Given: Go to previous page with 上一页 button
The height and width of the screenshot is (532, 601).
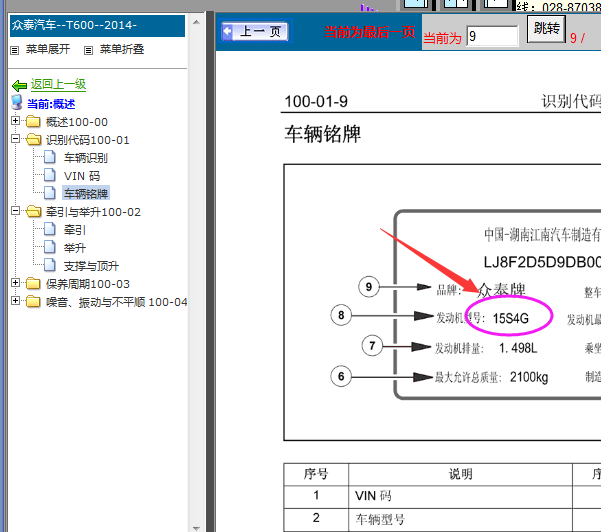Looking at the screenshot, I should (255, 31).
